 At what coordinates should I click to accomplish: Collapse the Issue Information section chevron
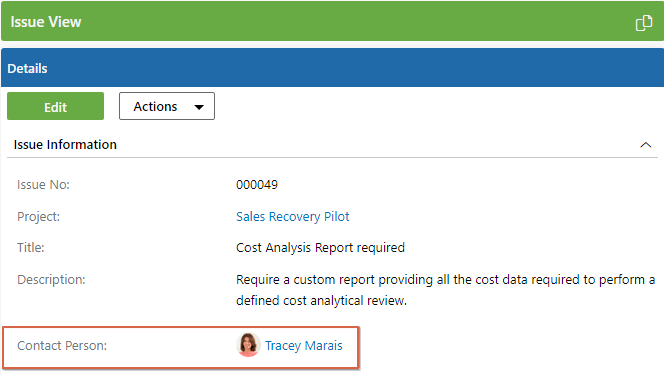[645, 145]
